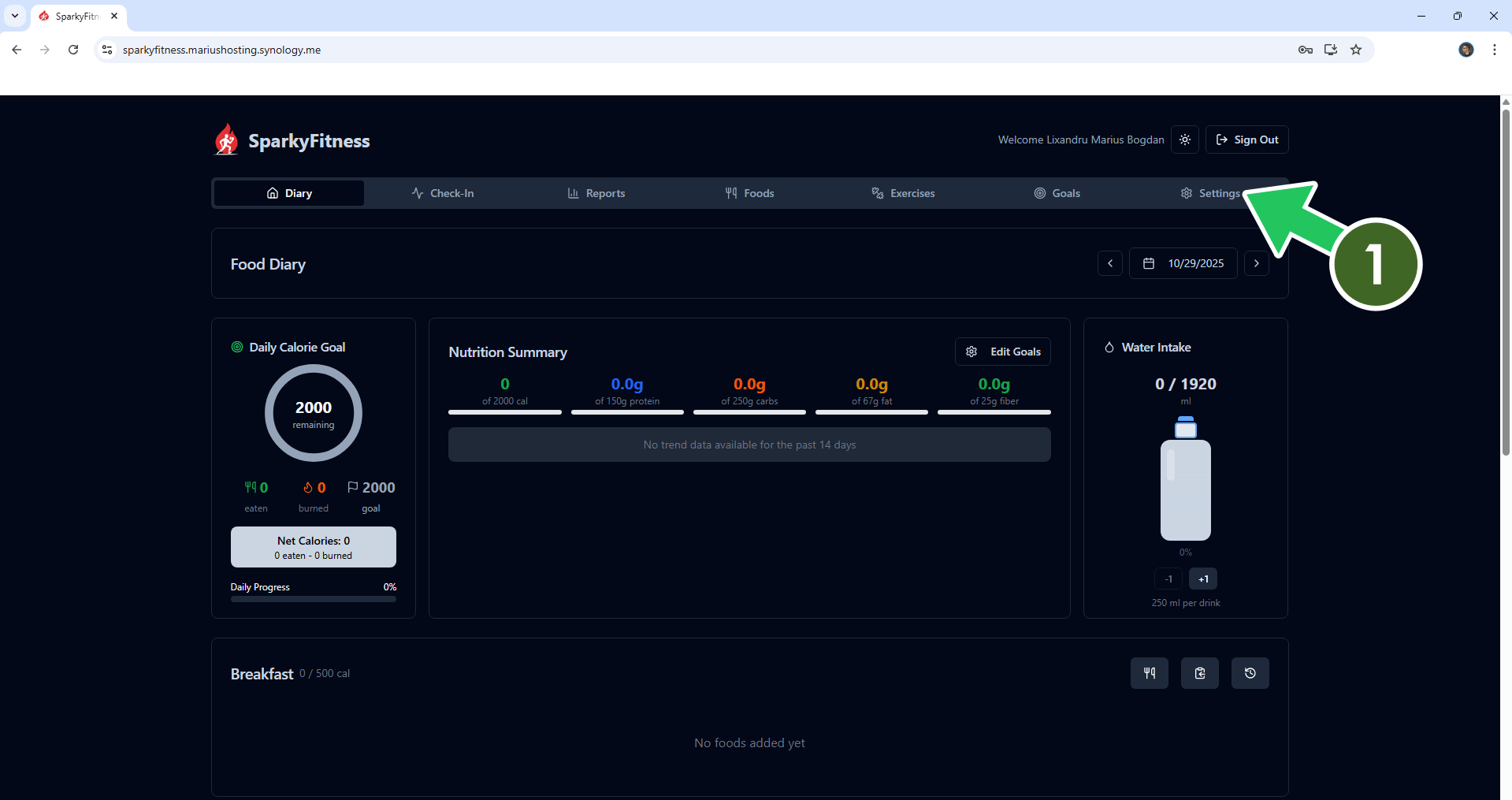This screenshot has height=800, width=1512.
Task: Select the utensils icon to add food
Action: pos(1150,672)
